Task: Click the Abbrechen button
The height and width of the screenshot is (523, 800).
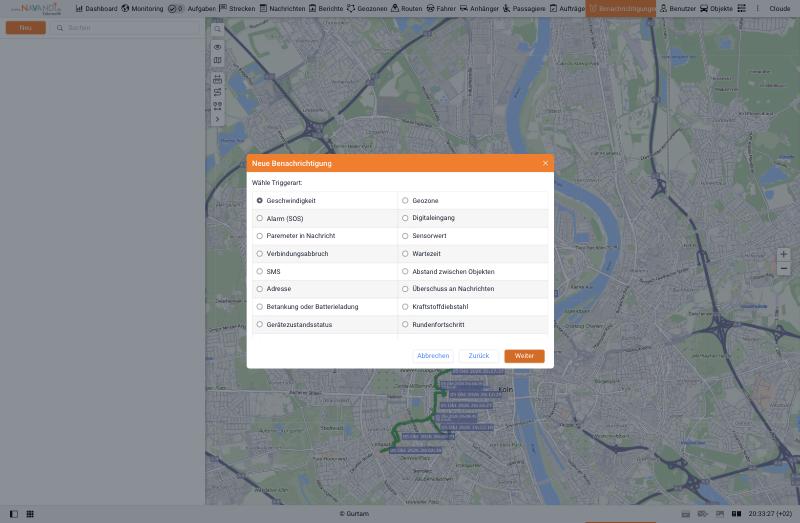Action: [433, 356]
